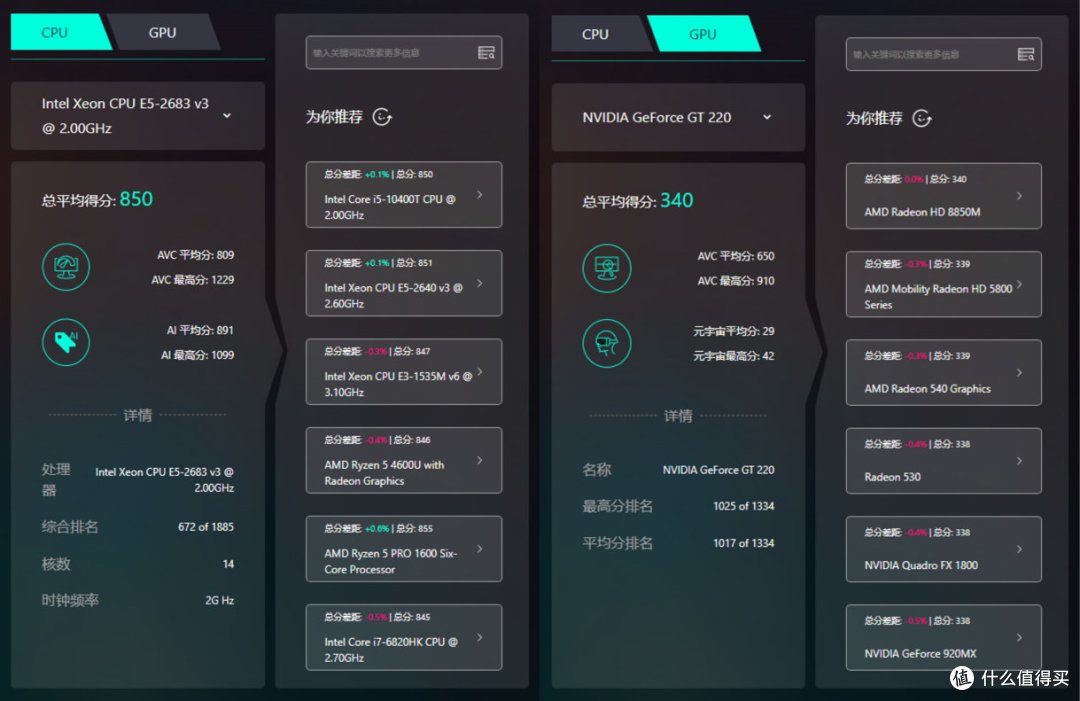
Task: Select highlighted GPU tab in right panel
Action: pyautogui.click(x=703, y=34)
